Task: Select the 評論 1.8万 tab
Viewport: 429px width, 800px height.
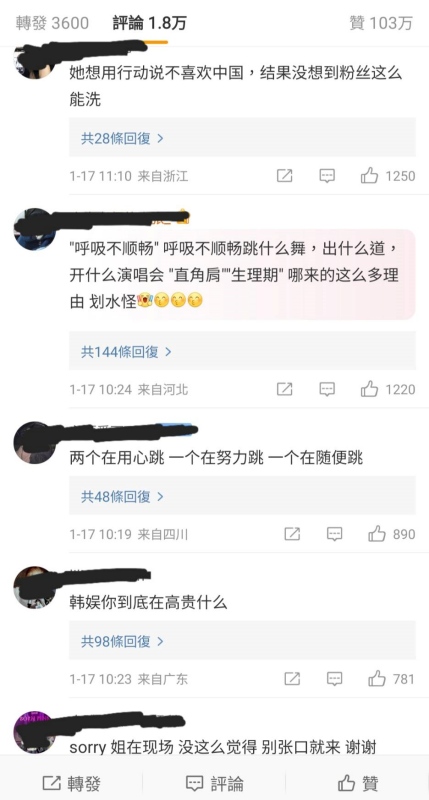Action: (x=149, y=23)
